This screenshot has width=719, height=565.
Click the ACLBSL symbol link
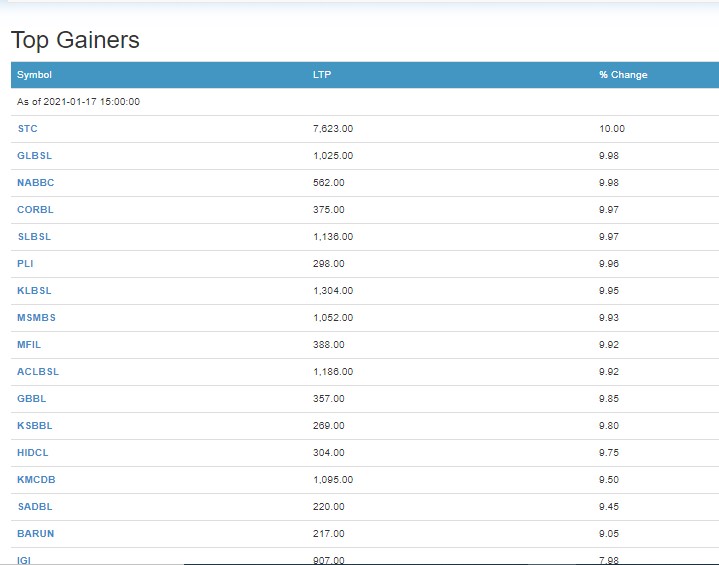[x=38, y=372]
